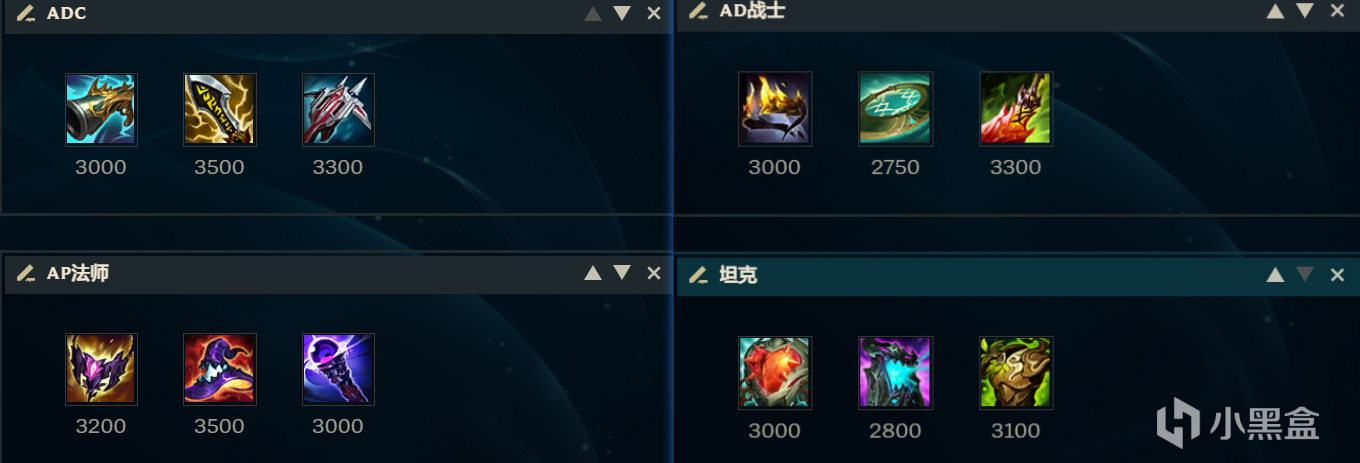Move the ADC block down

click(622, 13)
